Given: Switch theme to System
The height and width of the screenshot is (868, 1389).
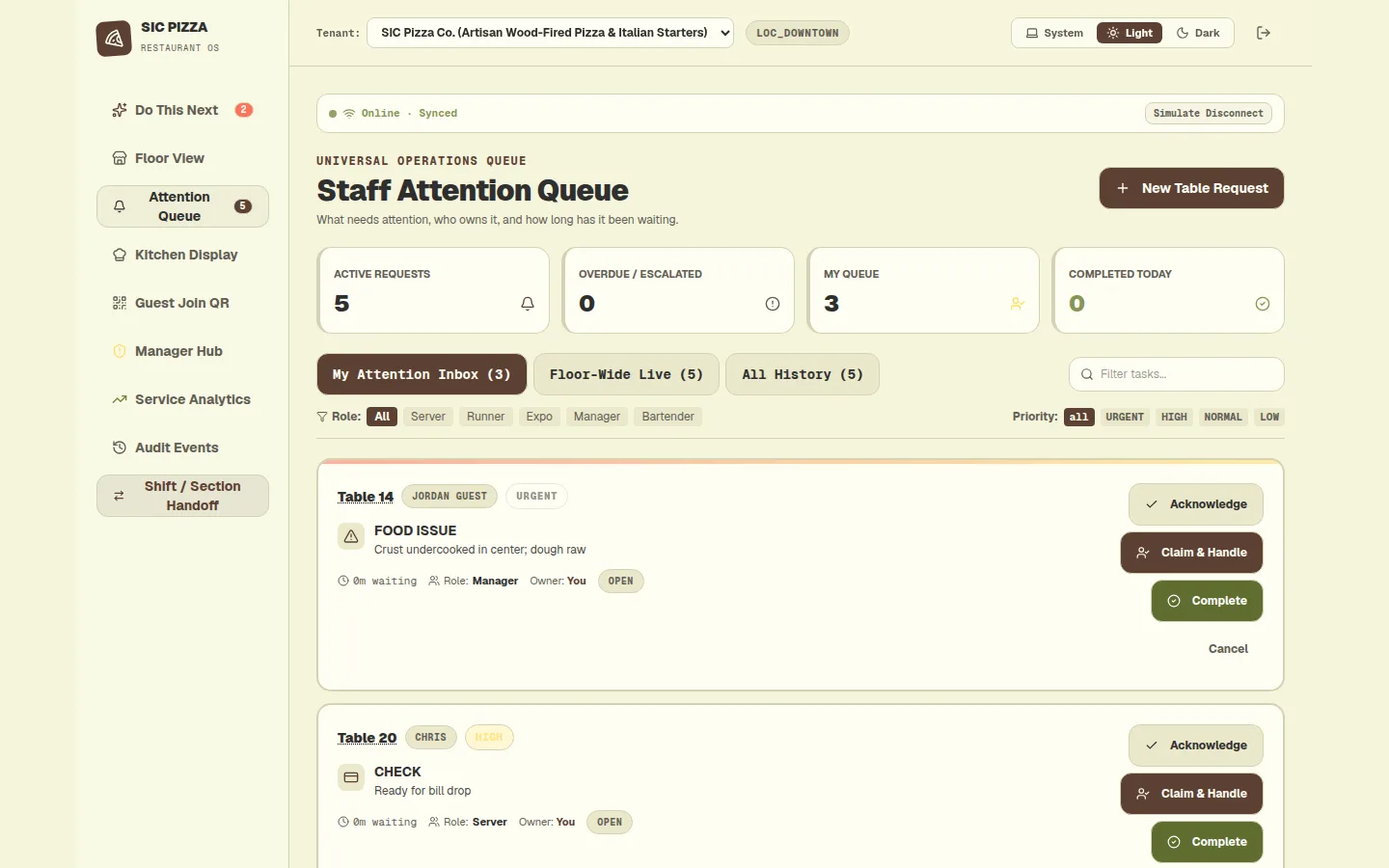Looking at the screenshot, I should [1054, 33].
